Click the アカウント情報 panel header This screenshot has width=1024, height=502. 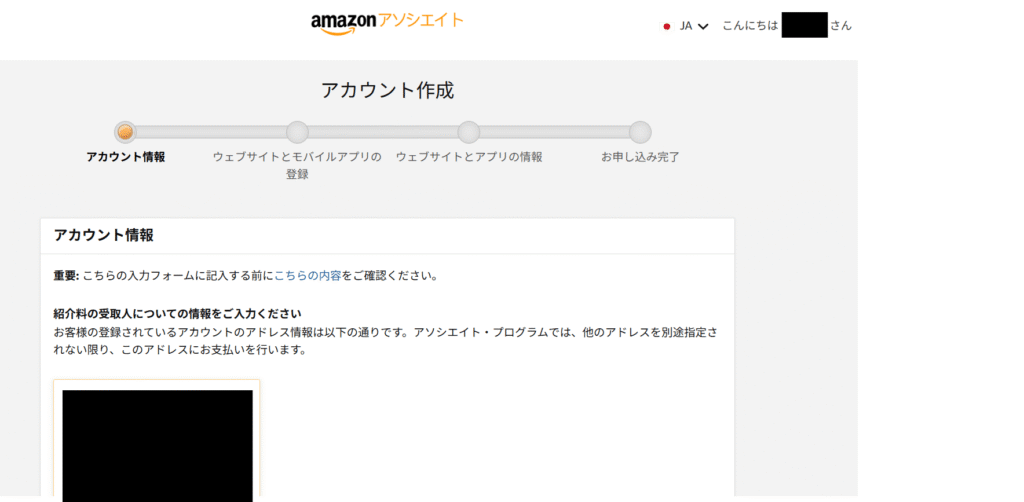104,235
